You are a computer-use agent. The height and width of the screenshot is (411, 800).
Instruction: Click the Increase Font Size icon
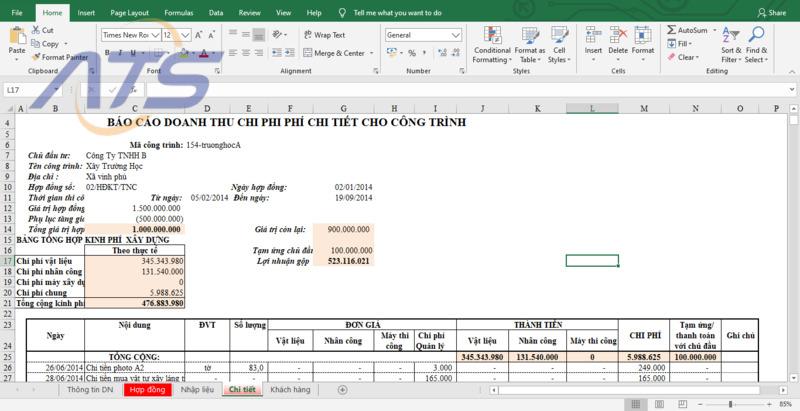tap(200, 35)
